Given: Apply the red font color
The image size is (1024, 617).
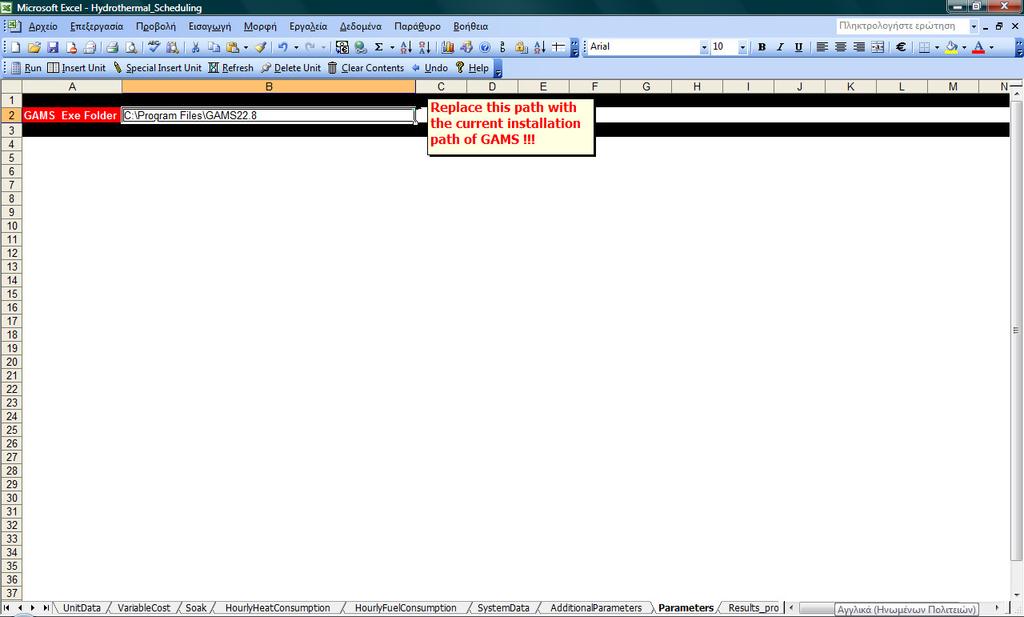Looking at the screenshot, I should tap(978, 47).
